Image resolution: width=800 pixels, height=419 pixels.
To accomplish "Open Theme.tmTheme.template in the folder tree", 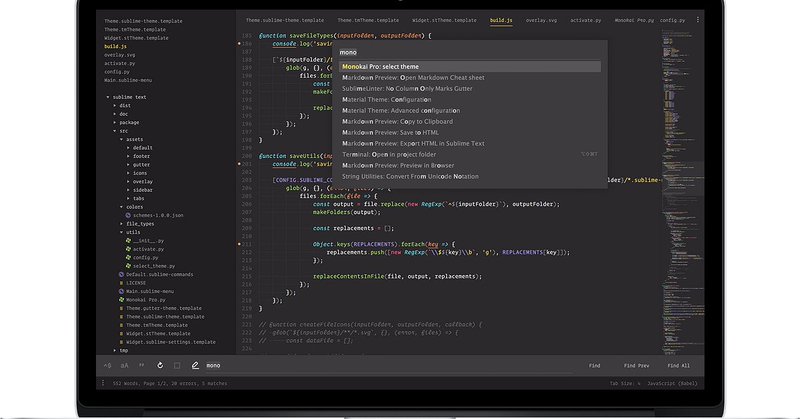I will [157, 325].
